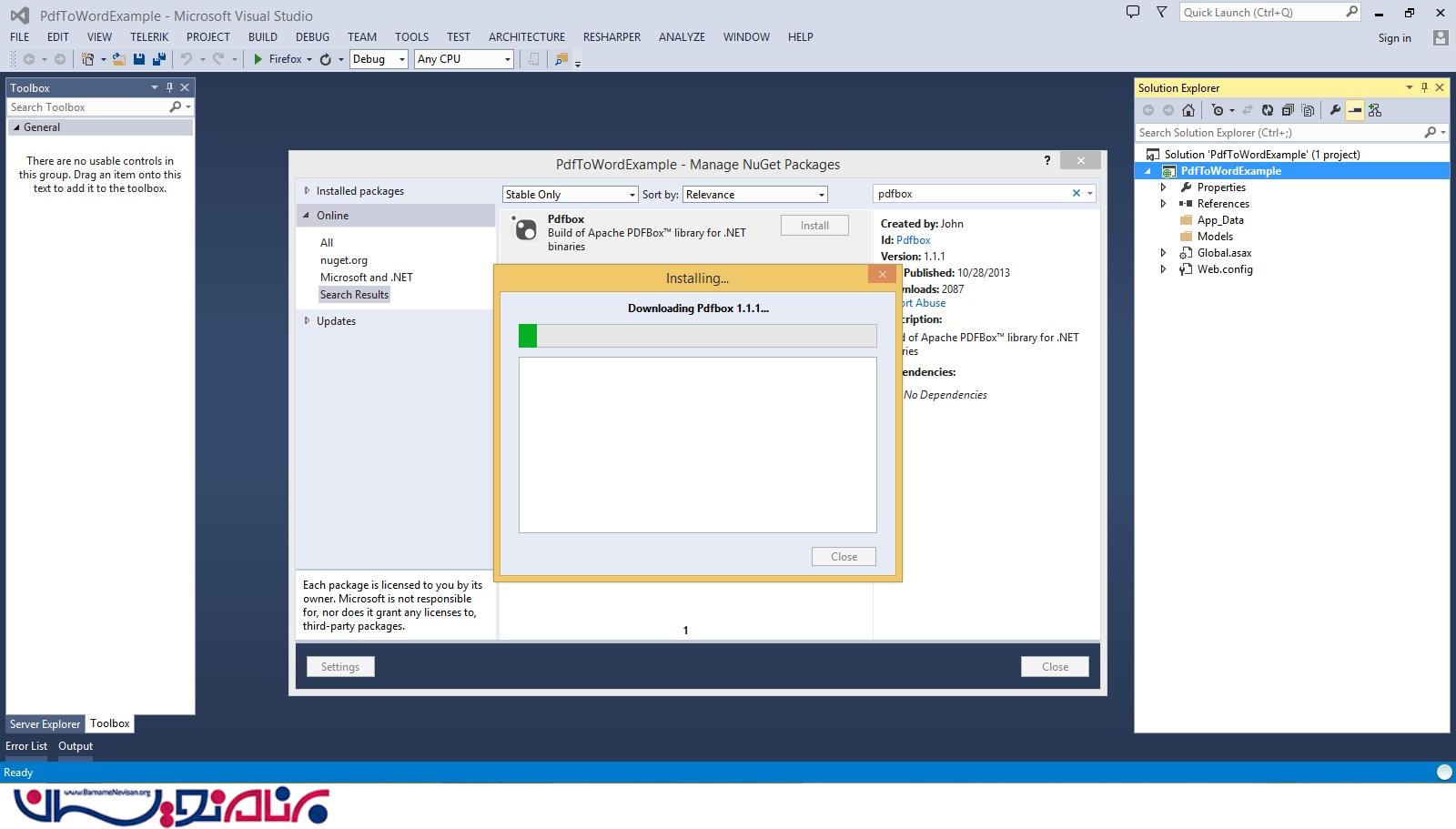Screen dimensions: 1456x829
Task: Click the Save All toolbar icon
Action: point(158,59)
